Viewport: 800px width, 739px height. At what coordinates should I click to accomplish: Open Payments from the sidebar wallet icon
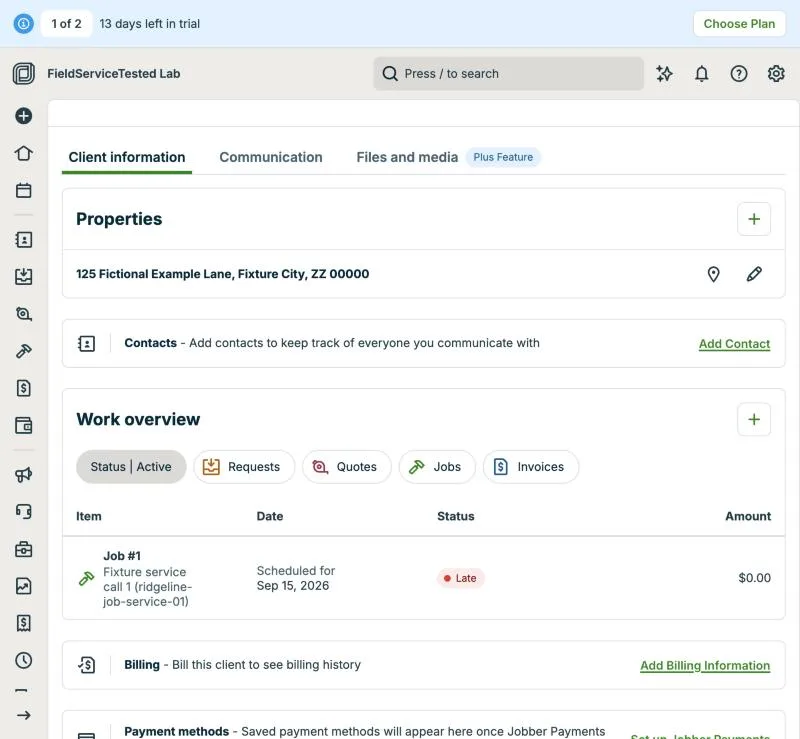tap(23, 425)
